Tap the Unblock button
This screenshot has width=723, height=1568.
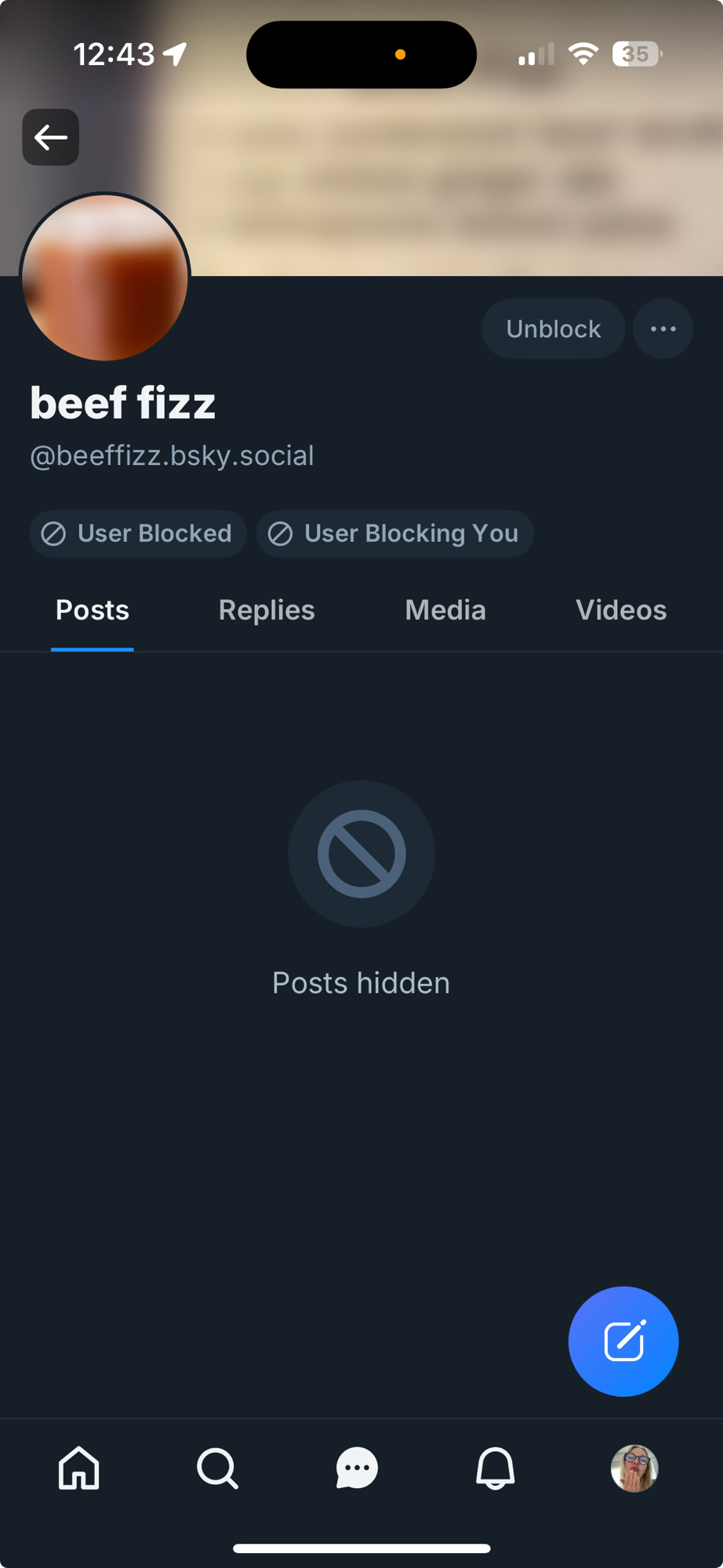point(553,328)
